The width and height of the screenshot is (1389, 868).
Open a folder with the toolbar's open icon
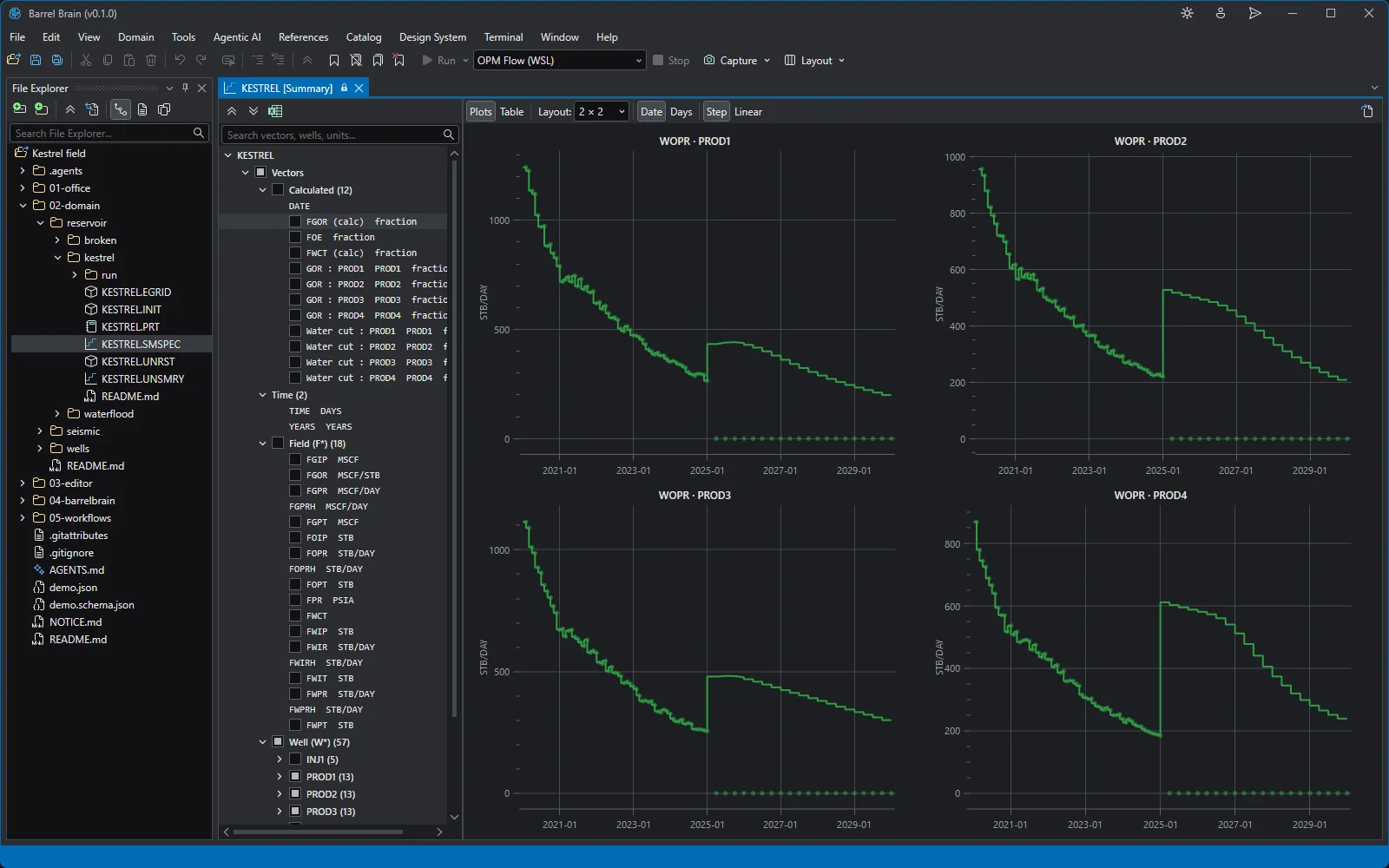tap(14, 60)
